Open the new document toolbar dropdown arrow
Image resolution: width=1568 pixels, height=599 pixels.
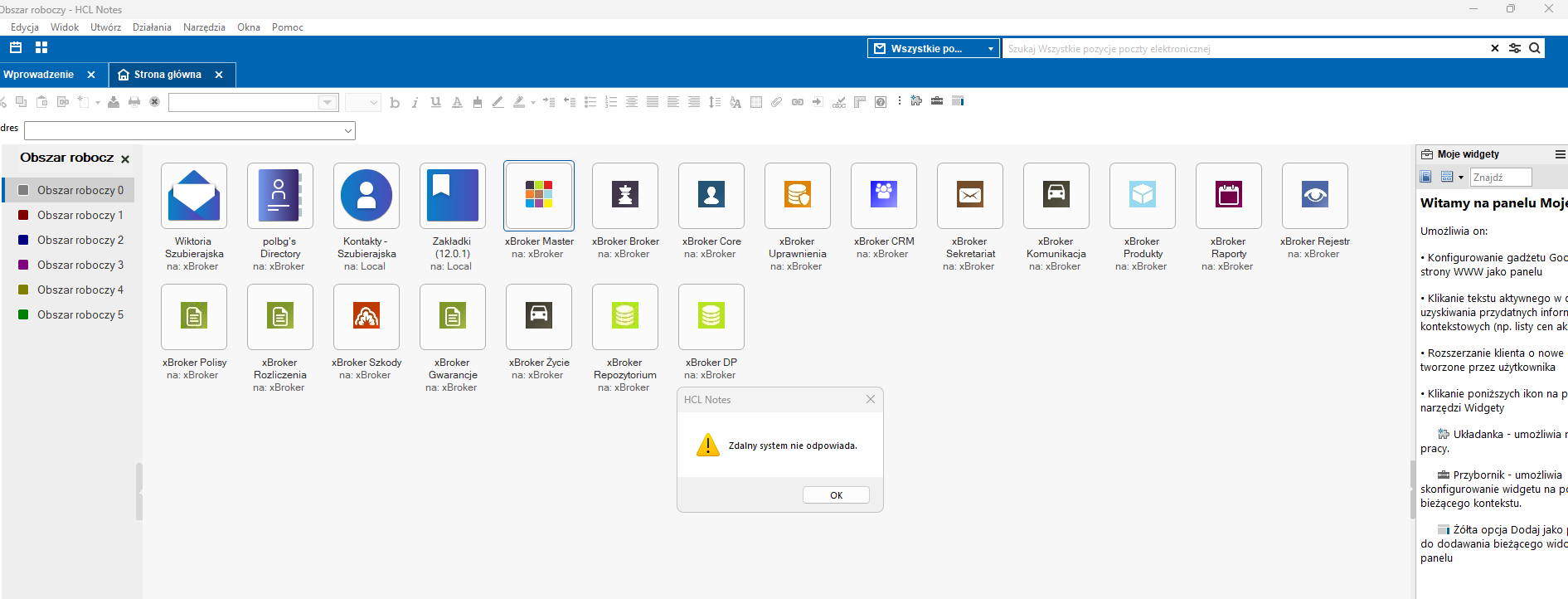(98, 103)
